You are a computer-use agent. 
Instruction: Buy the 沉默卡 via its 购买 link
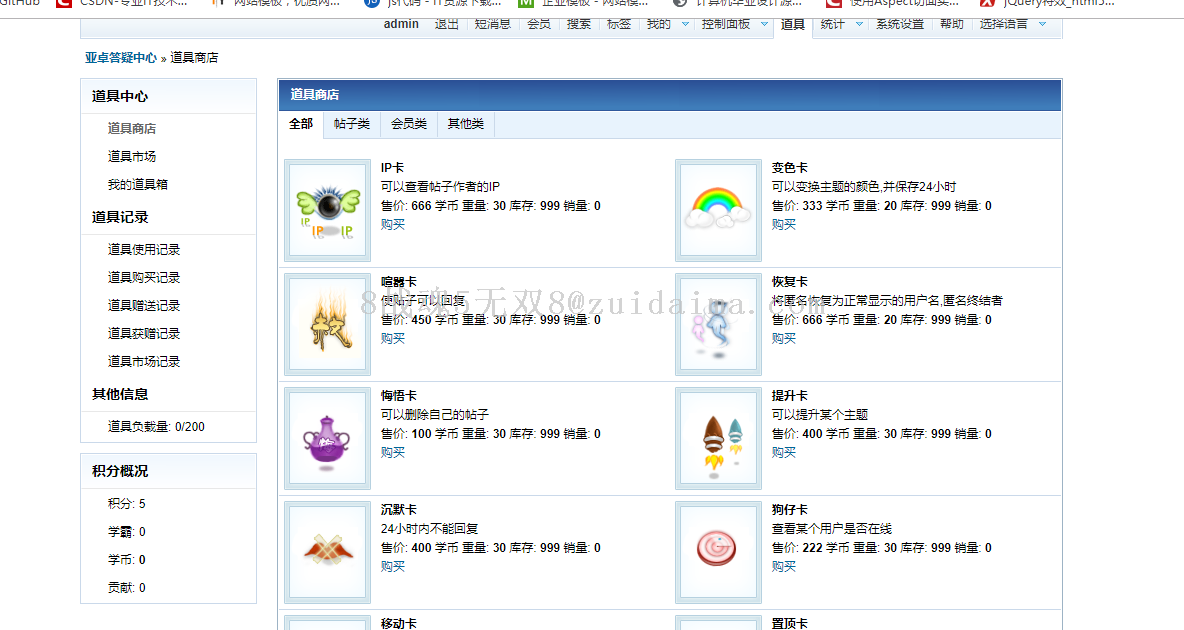(x=393, y=567)
